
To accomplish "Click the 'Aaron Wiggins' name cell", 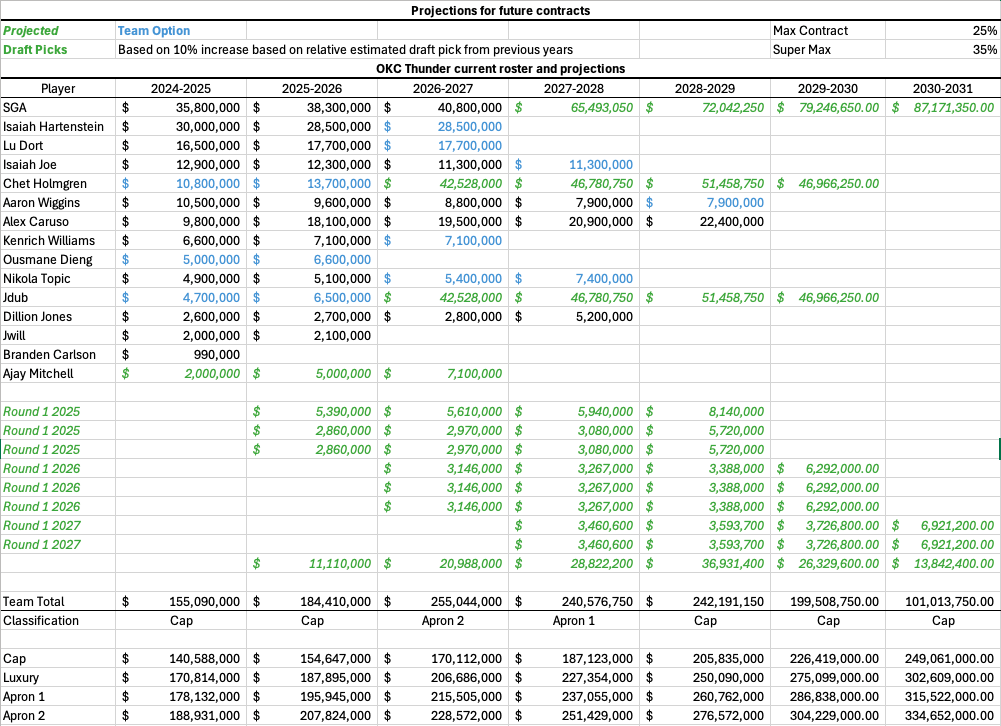I will (x=58, y=202).
